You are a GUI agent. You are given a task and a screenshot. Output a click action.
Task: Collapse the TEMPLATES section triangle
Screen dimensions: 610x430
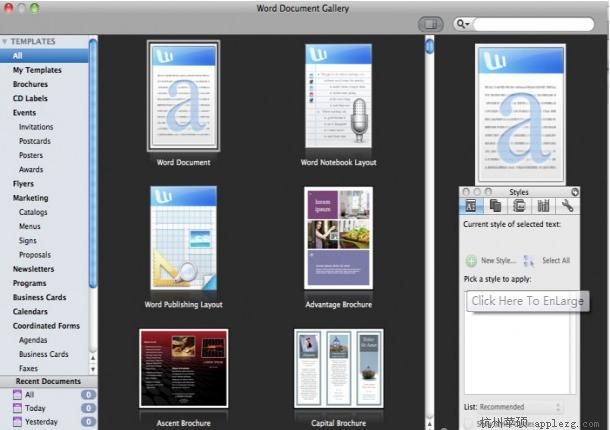(x=4, y=41)
